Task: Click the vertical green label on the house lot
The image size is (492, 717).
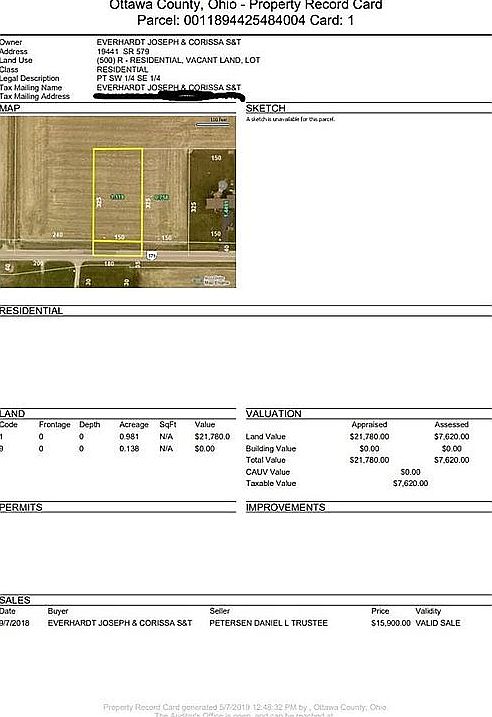Action: pyautogui.click(x=226, y=208)
